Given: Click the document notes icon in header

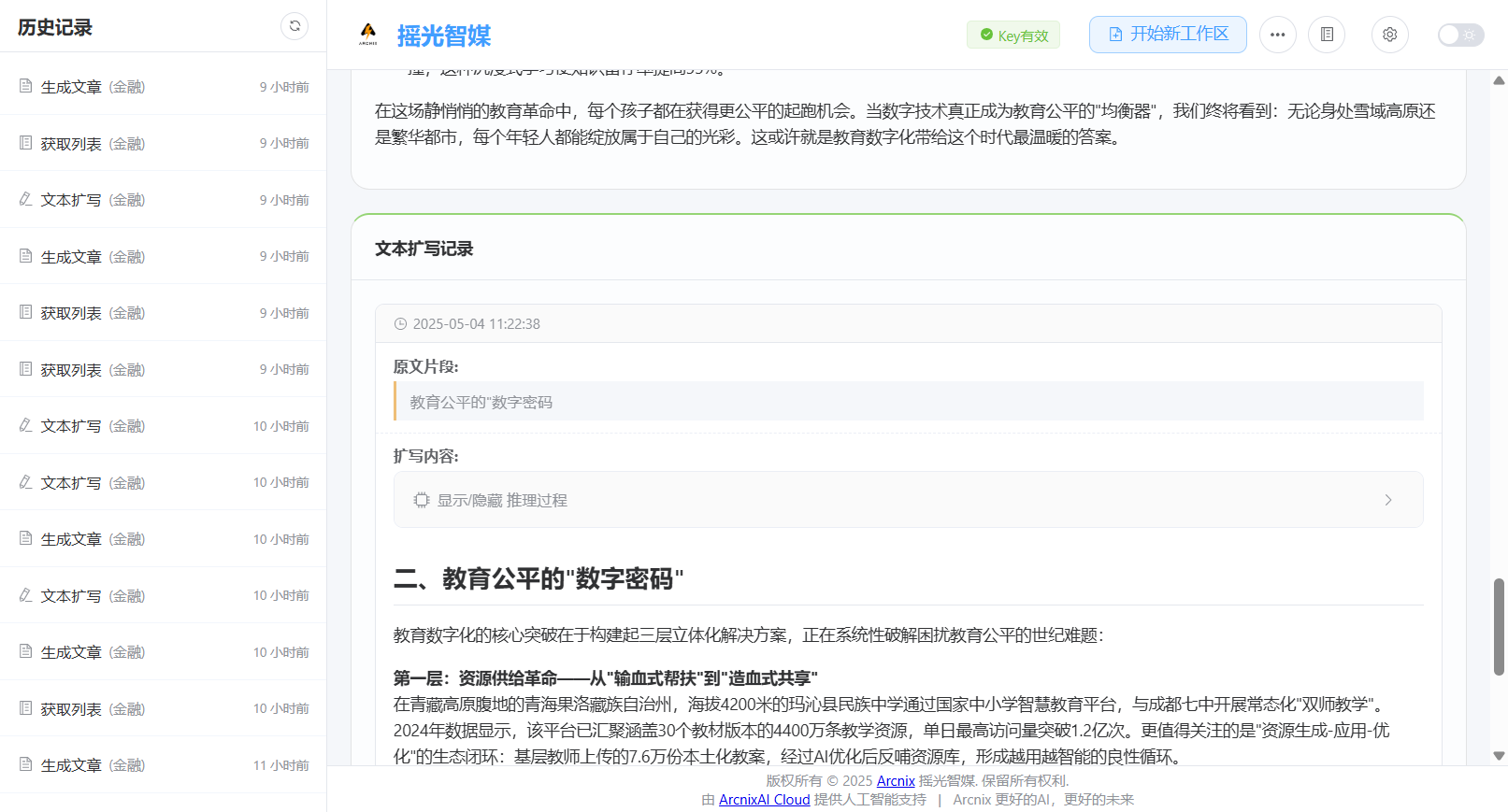Looking at the screenshot, I should click(x=1326, y=35).
